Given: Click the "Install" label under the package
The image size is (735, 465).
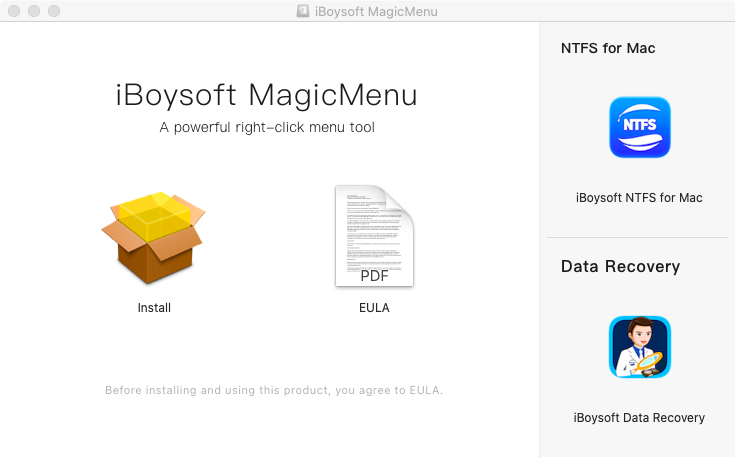Looking at the screenshot, I should (154, 308).
